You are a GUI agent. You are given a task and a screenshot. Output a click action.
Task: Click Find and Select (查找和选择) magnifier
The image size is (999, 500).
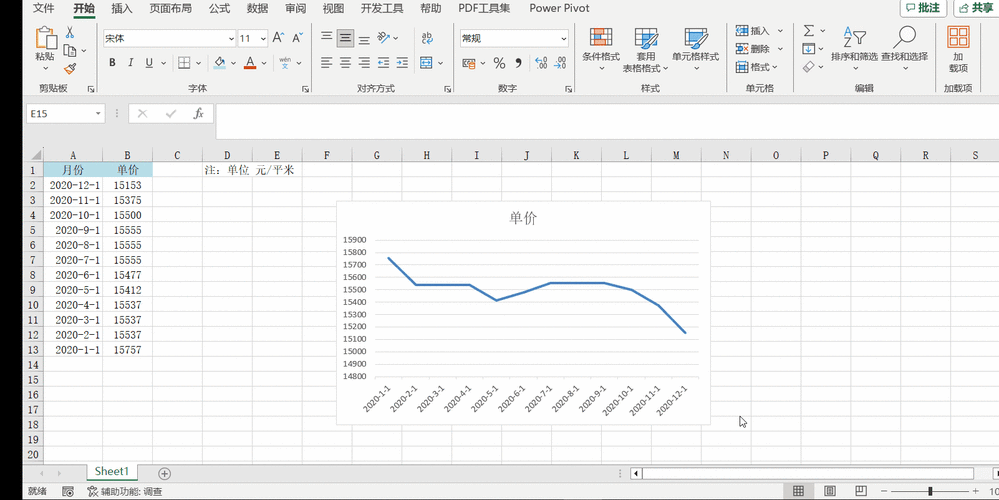pyautogui.click(x=905, y=46)
